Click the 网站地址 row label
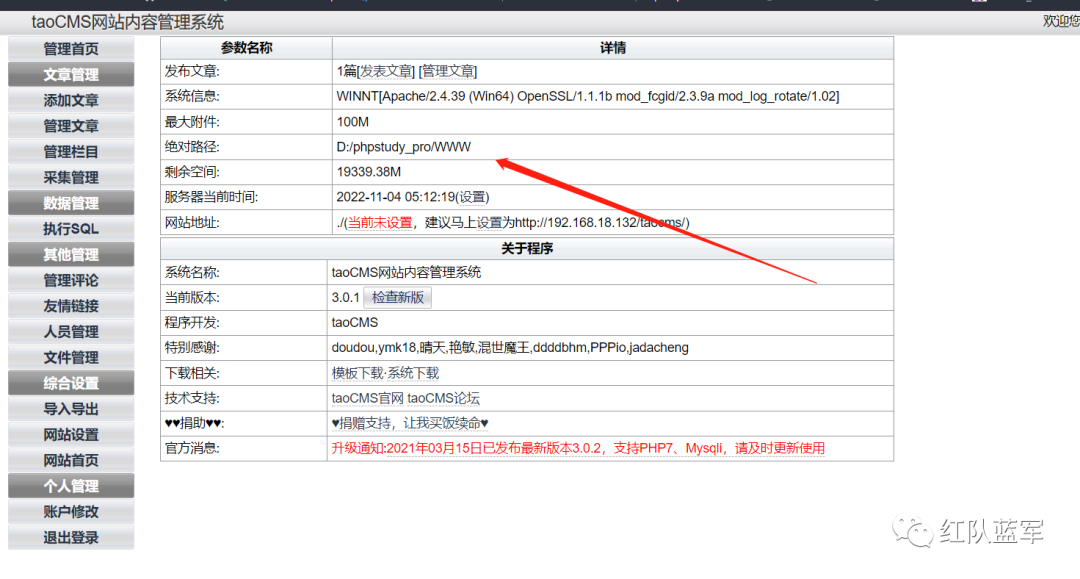1080x579 pixels. tap(191, 222)
